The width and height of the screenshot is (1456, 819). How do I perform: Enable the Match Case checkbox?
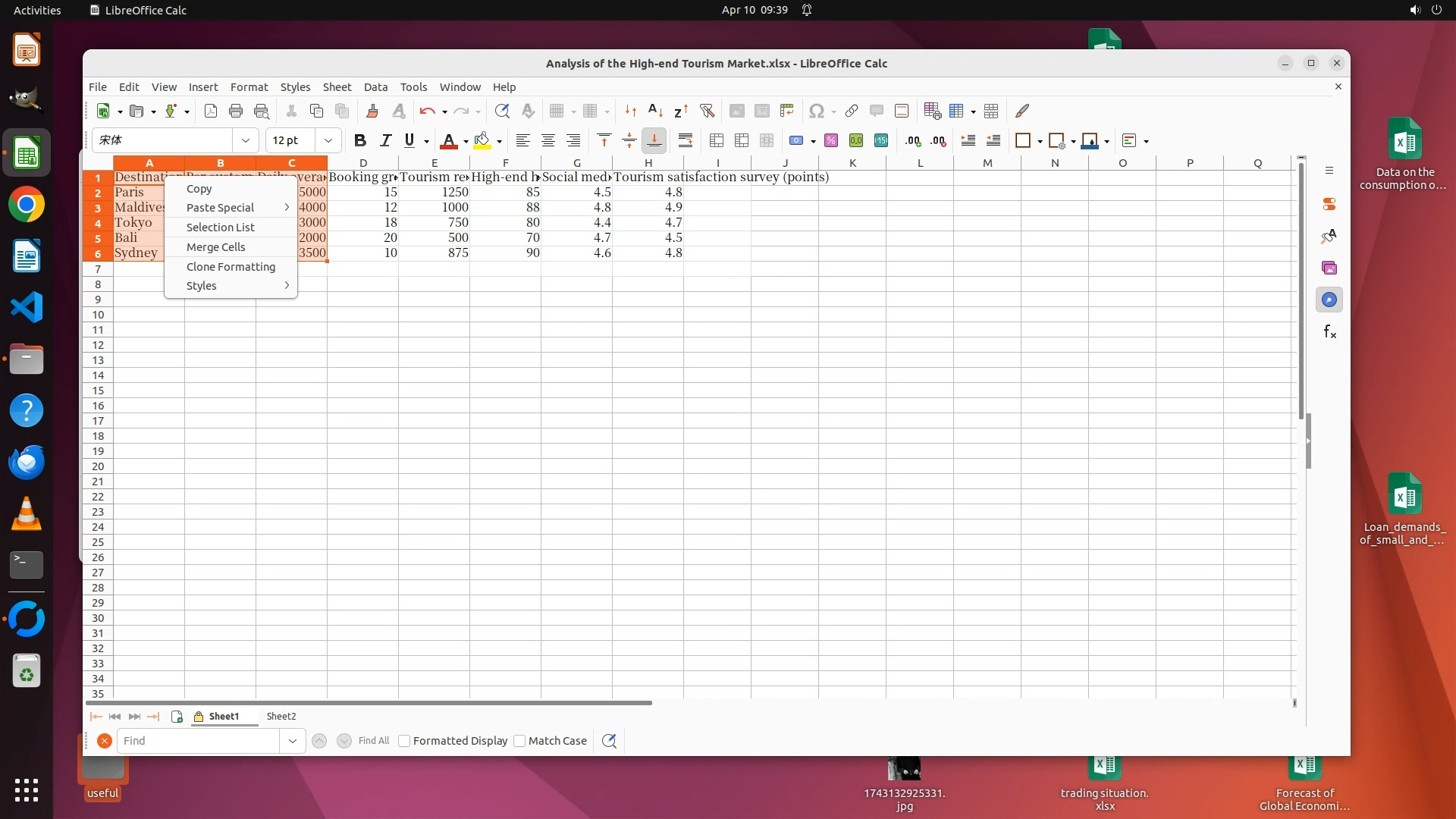pos(519,741)
